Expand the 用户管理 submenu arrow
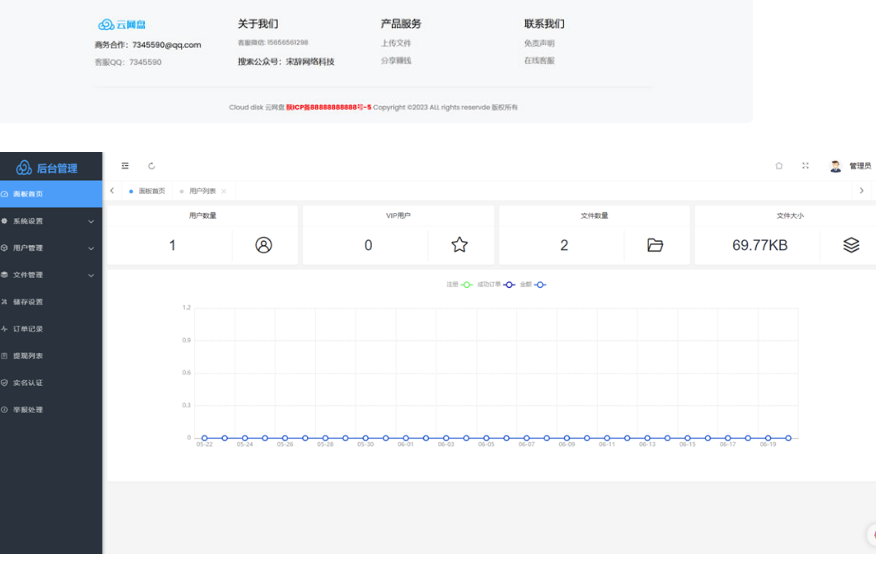The height and width of the screenshot is (576, 876). point(91,249)
